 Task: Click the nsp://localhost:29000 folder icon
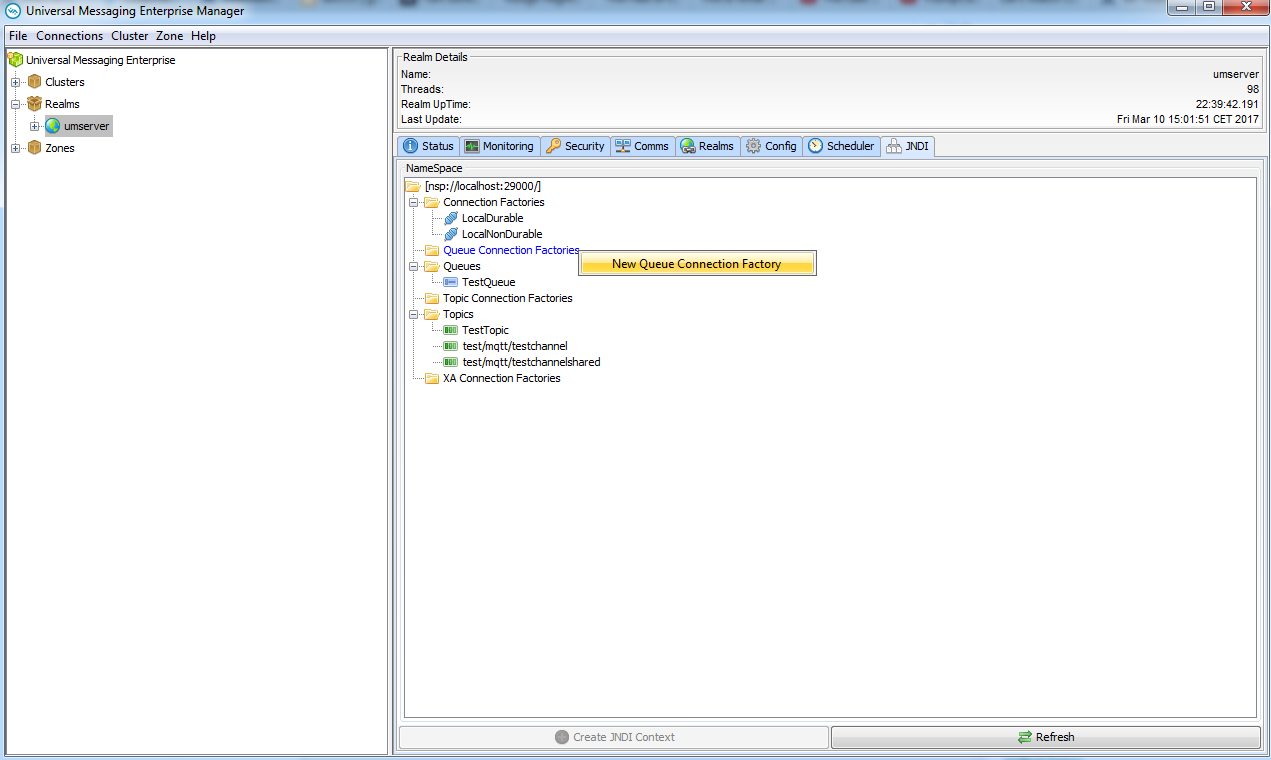pos(413,186)
